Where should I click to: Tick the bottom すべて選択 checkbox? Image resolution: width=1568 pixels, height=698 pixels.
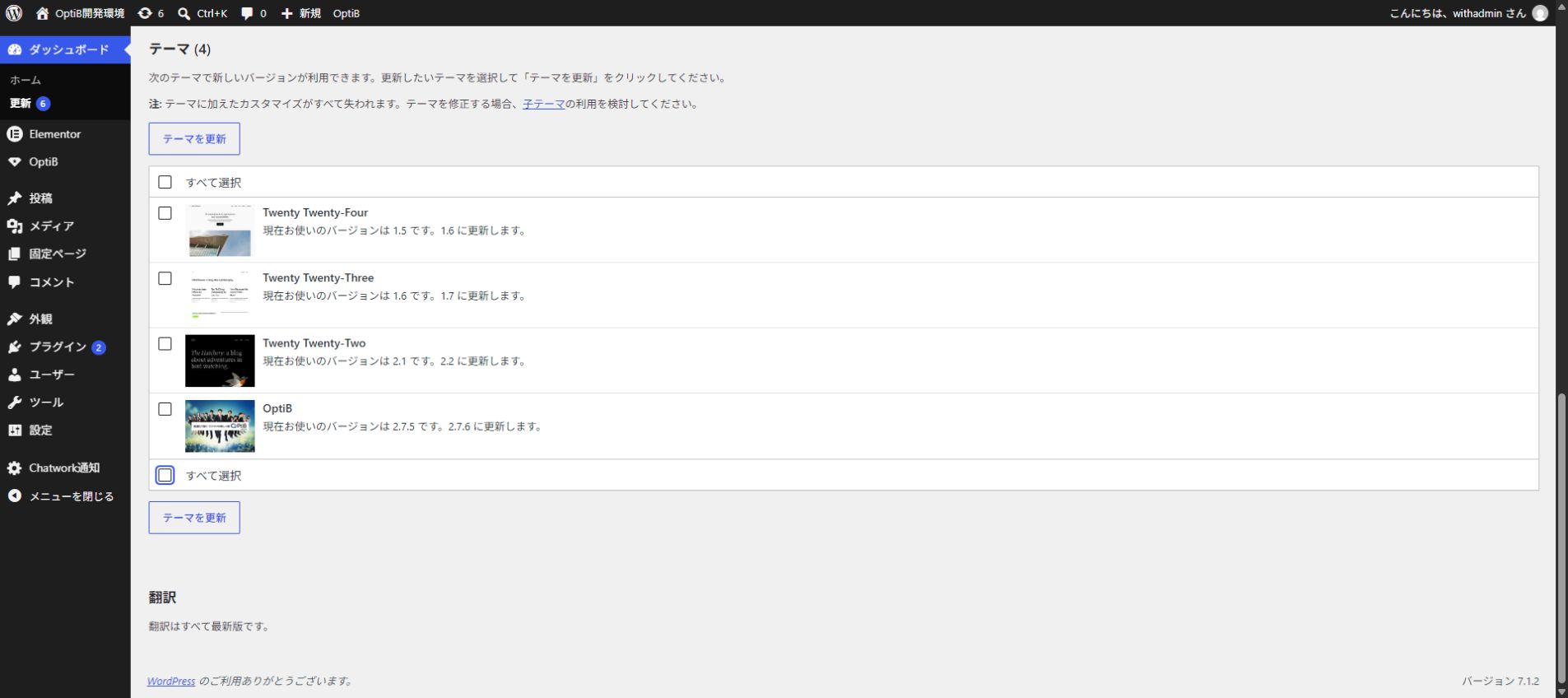(165, 475)
